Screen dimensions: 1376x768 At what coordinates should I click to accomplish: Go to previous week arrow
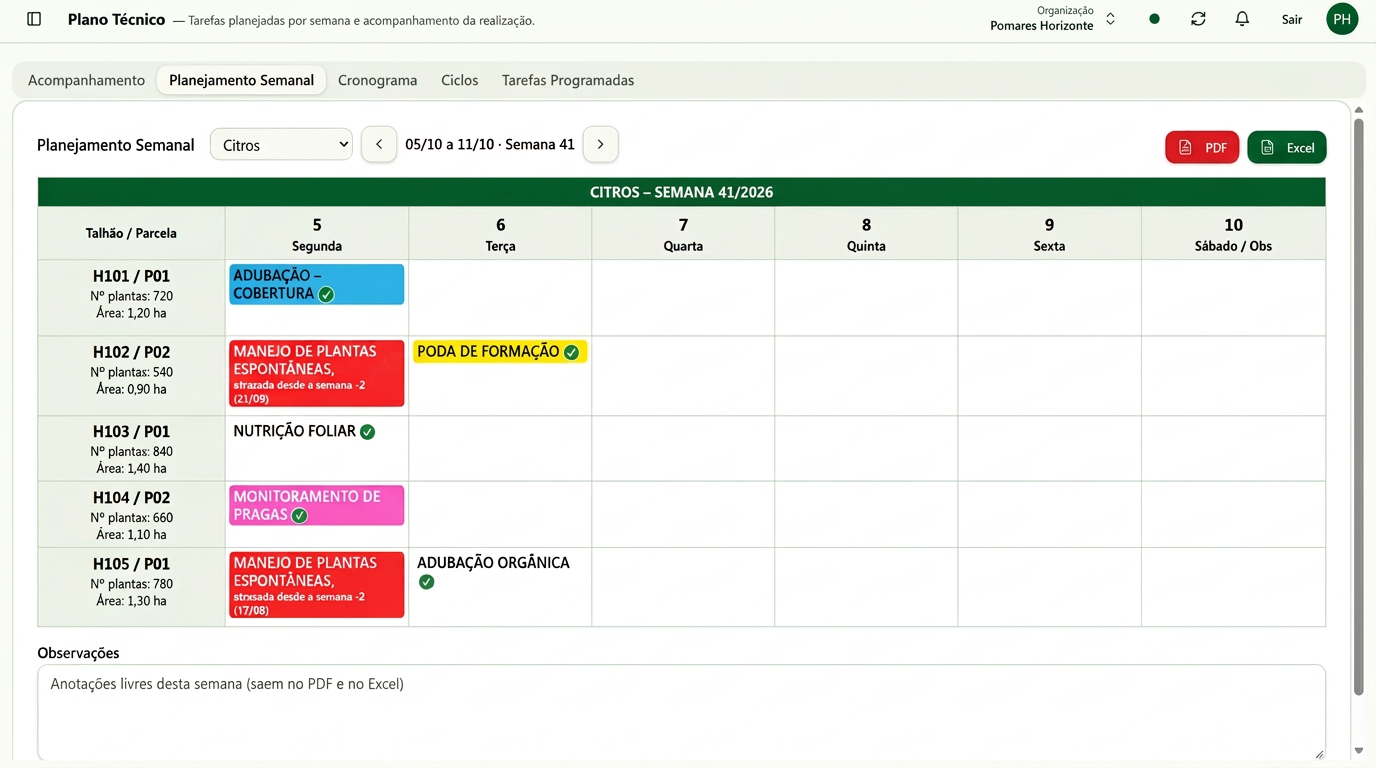click(x=379, y=144)
